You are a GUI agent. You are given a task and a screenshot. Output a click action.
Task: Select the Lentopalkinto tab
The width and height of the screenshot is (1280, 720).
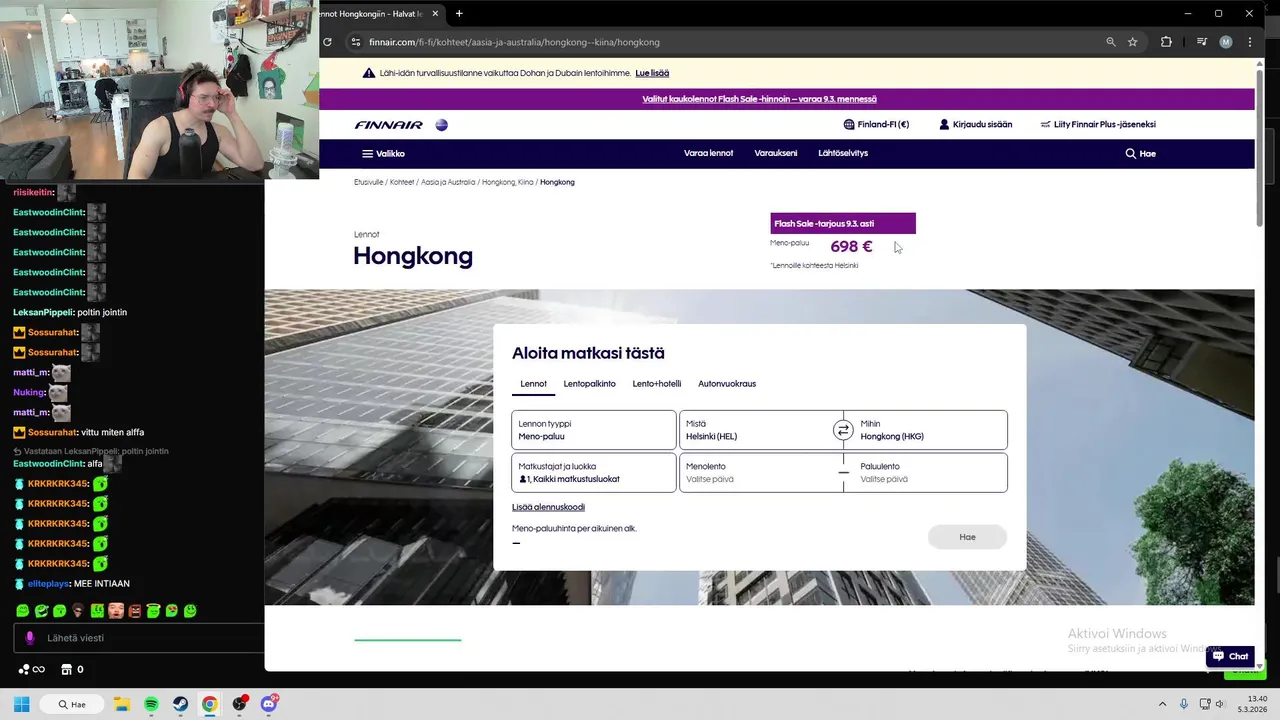pos(589,384)
